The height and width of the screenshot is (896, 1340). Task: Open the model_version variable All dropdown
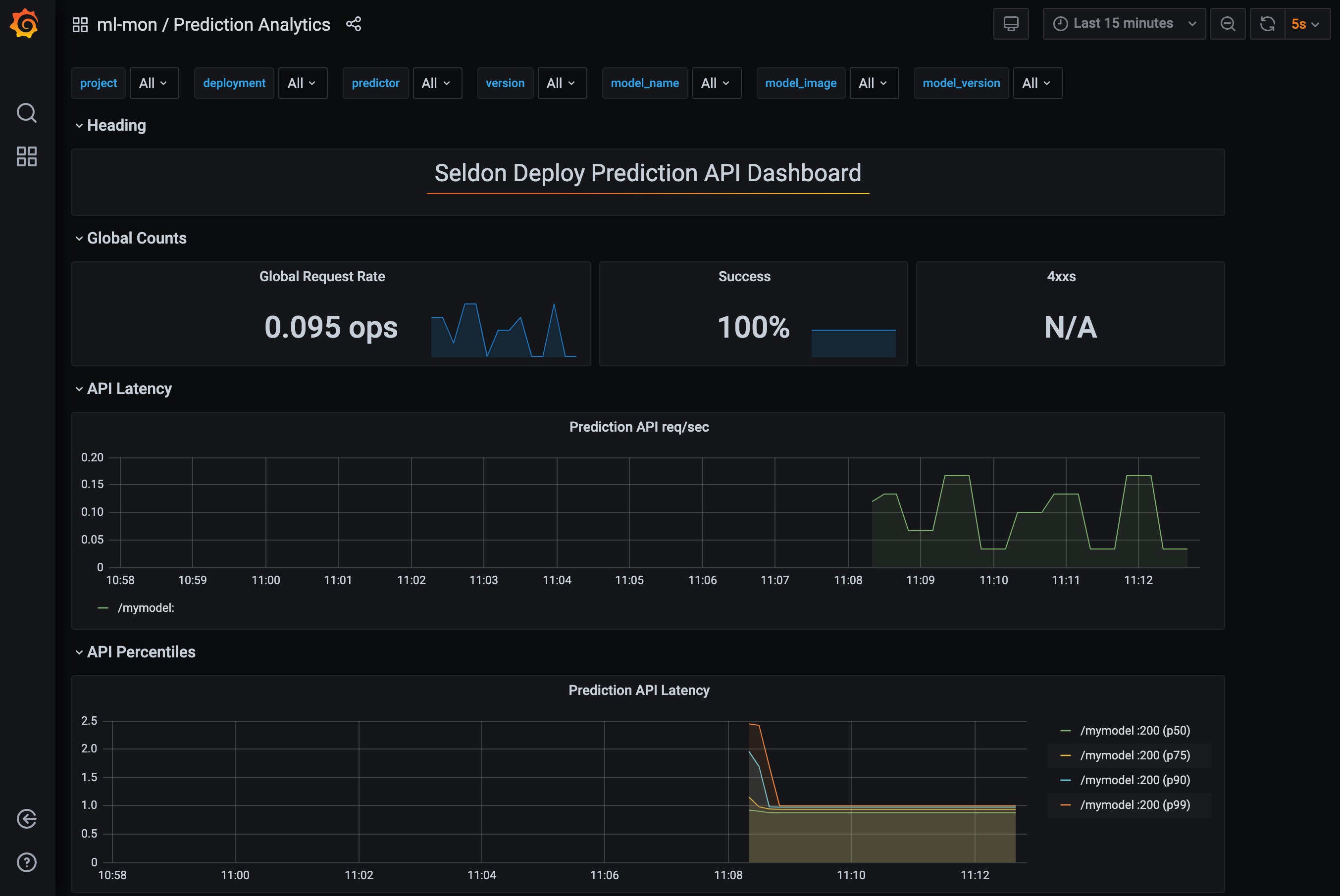coord(1037,84)
